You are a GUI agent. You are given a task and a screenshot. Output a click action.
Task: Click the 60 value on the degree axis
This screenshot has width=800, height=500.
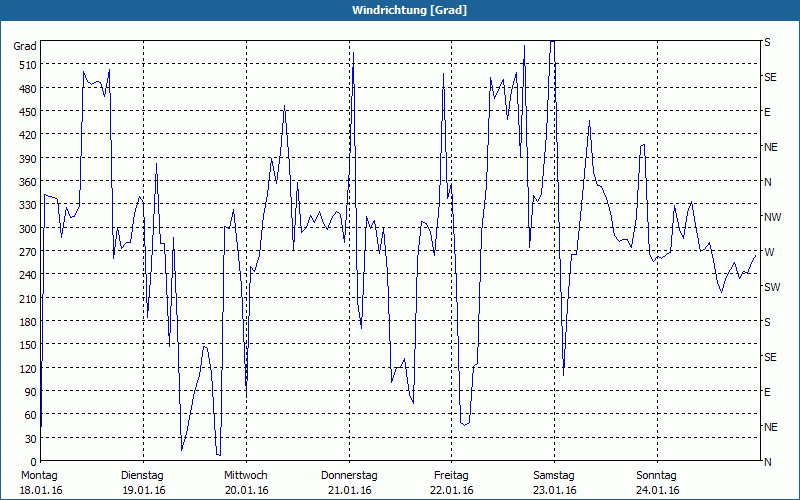30,415
